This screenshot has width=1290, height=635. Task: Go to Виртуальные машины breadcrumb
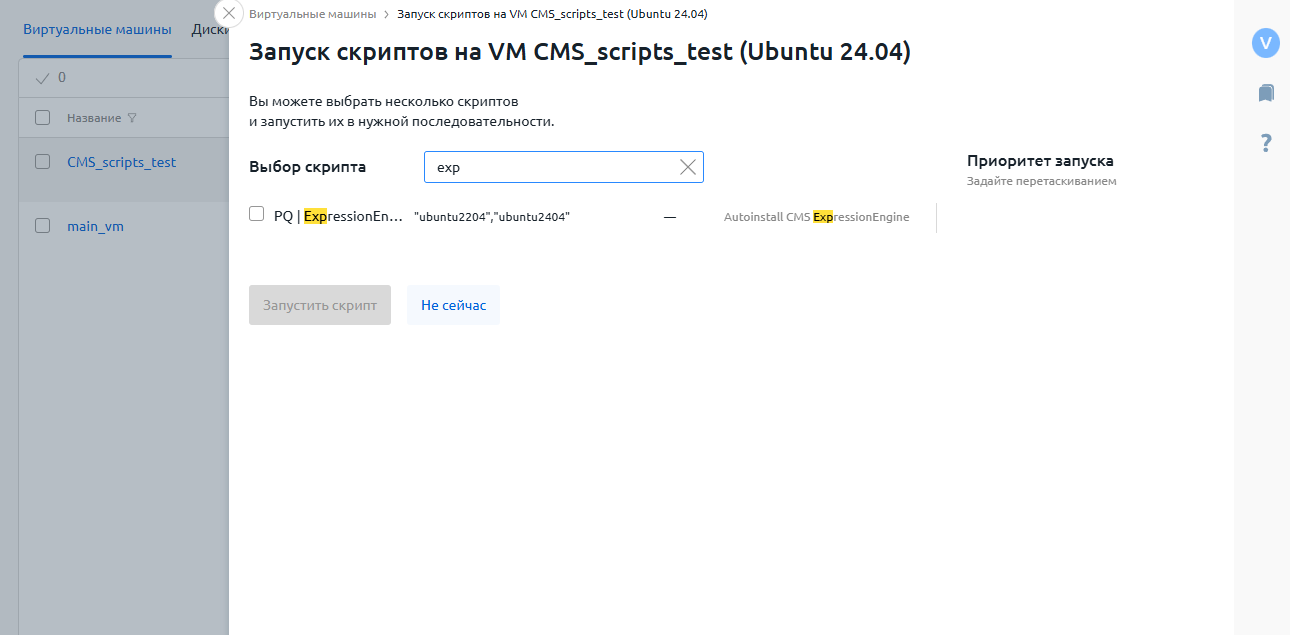click(313, 14)
